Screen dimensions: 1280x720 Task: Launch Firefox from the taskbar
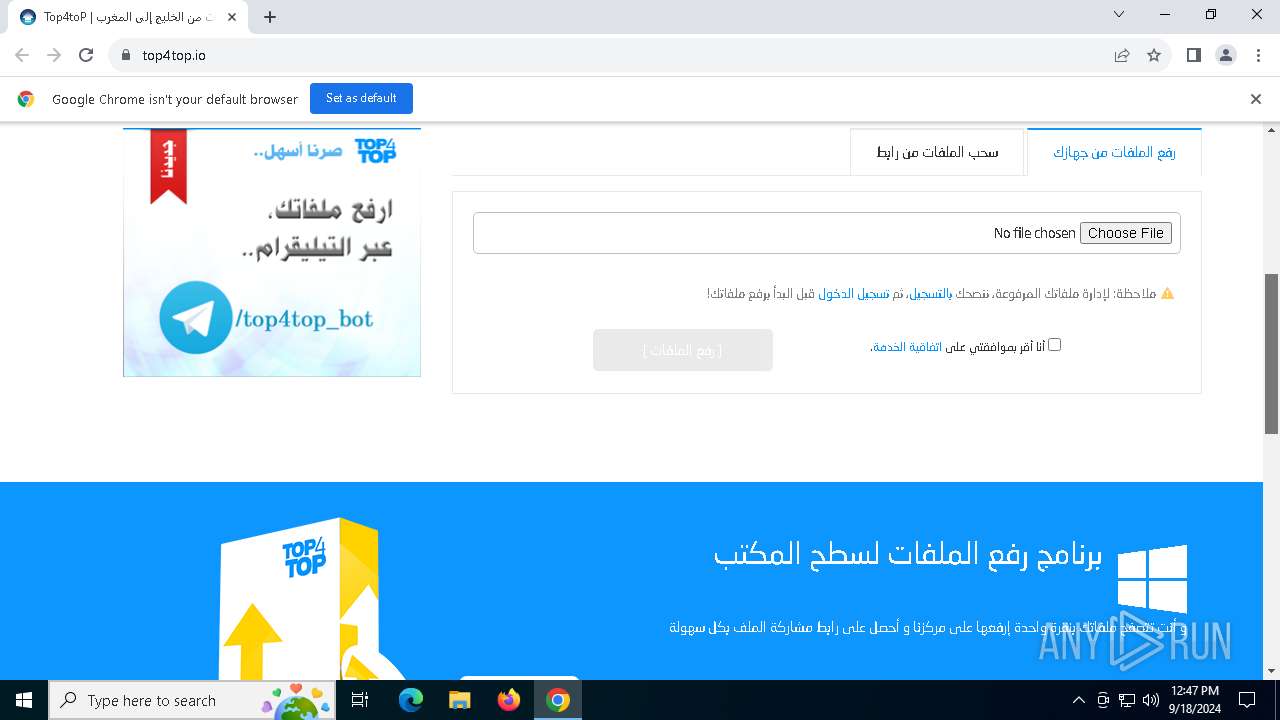pos(509,700)
